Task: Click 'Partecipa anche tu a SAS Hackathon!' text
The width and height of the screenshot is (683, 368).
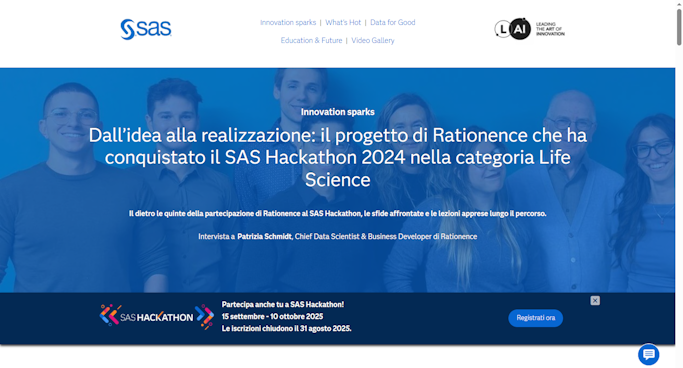Action: 283,304
